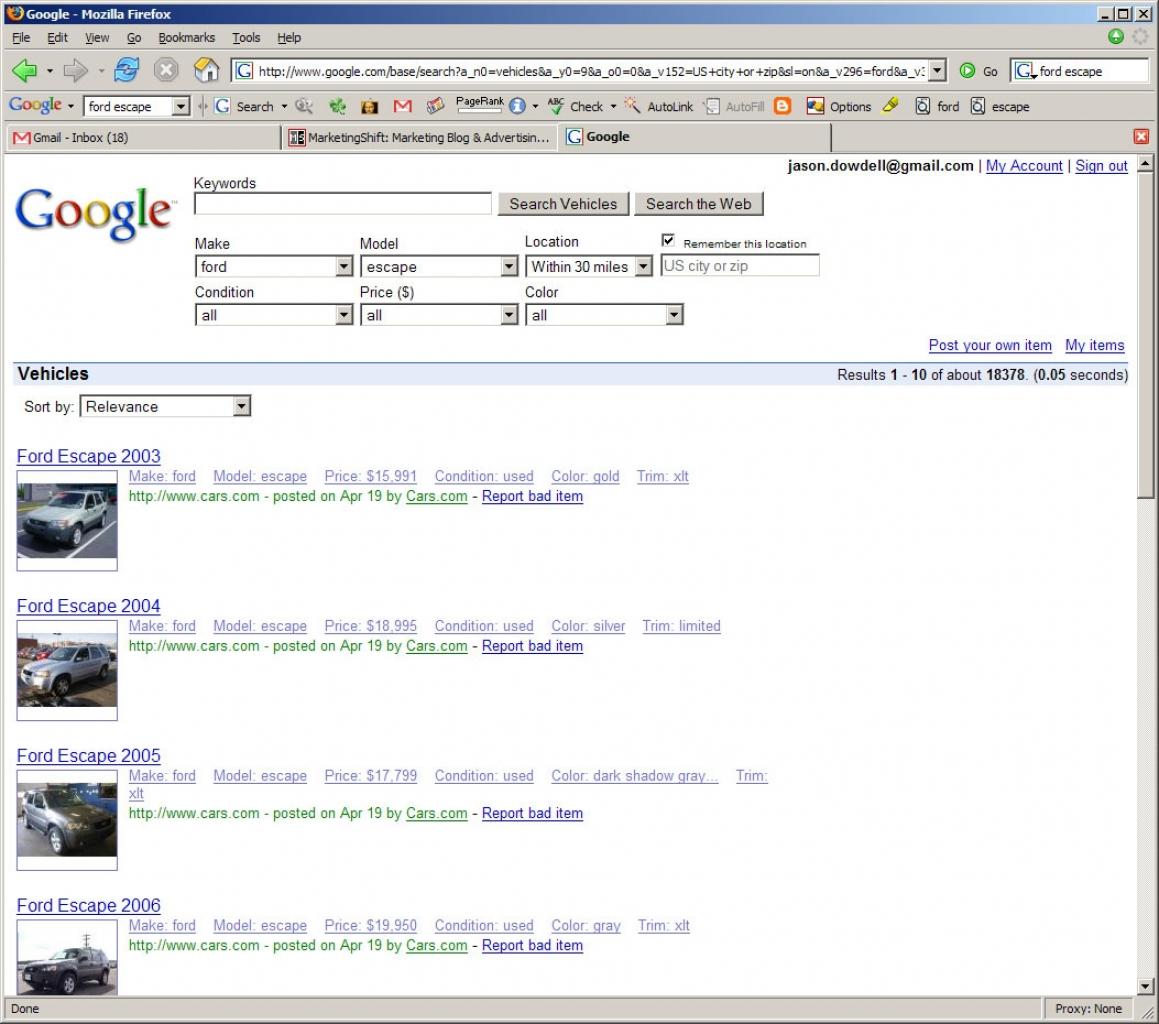Screen dimensions: 1159x1024
Task: Click the Google logo in toolbar
Action: pos(35,105)
